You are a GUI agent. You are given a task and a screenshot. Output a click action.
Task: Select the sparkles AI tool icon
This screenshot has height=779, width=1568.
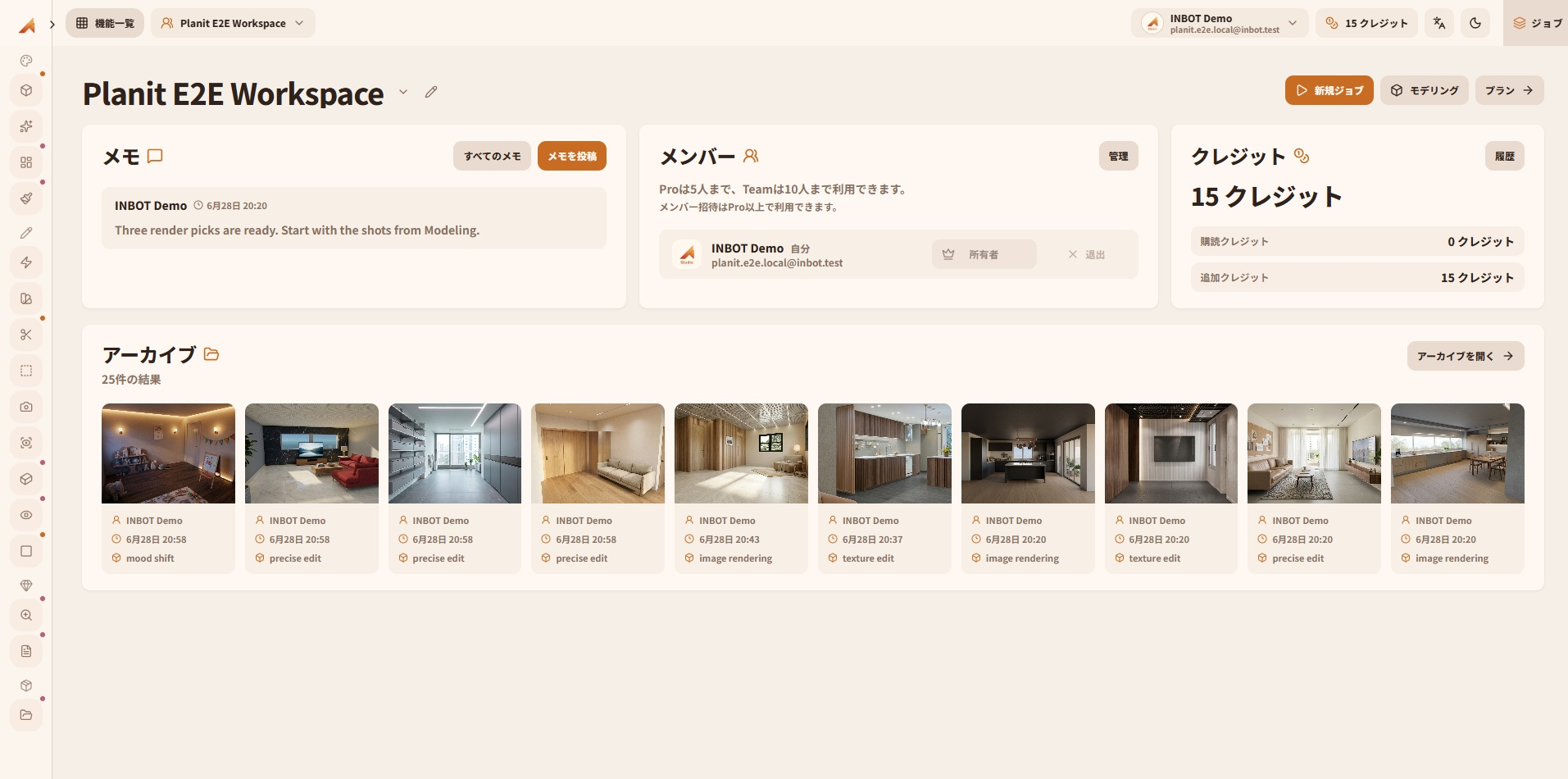point(26,126)
